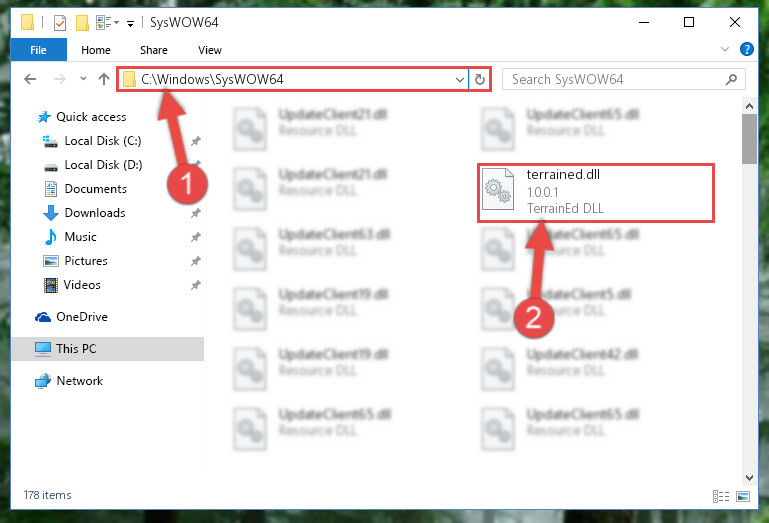The image size is (769, 523).
Task: Open the recent locations dropdown
Action: (x=83, y=78)
